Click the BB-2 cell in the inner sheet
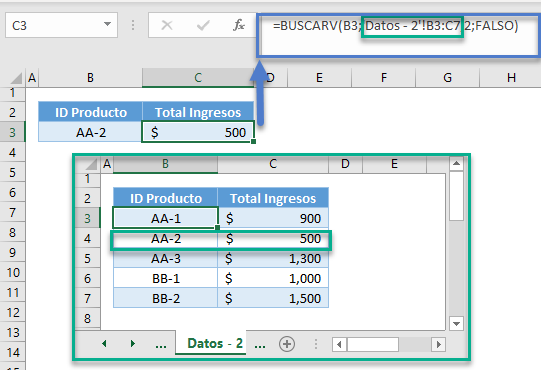Viewport: 541px width, 370px height. click(x=165, y=298)
